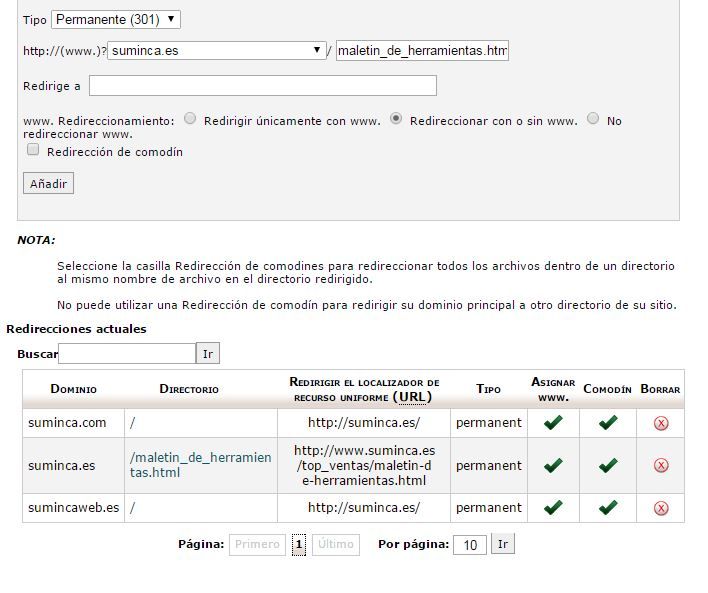Viewport: 708px width, 593px height.
Task: Click the Redirigir el localizador URL header
Action: [x=364, y=390]
